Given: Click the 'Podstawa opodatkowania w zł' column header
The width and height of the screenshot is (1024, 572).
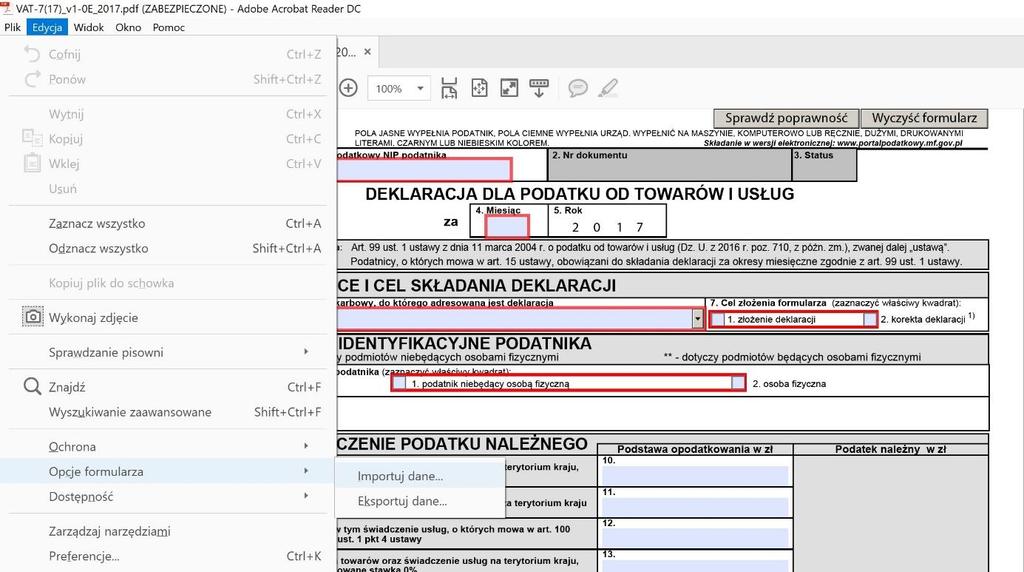Looking at the screenshot, I should (695, 449).
